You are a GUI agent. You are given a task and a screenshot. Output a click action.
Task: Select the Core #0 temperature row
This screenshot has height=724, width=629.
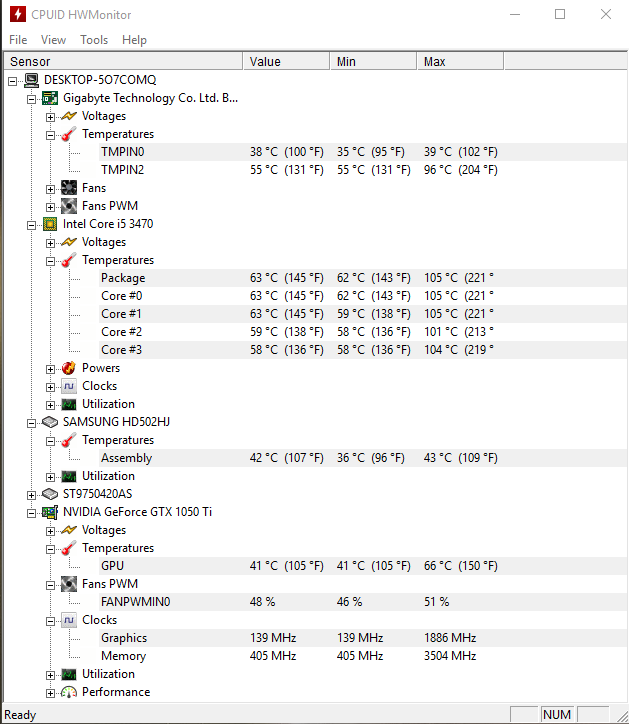pyautogui.click(x=122, y=296)
